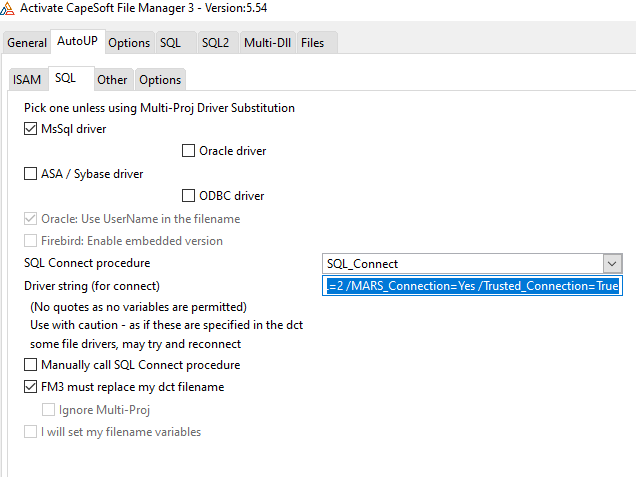Image resolution: width=636 pixels, height=477 pixels.
Task: Uncheck the MsSql driver checkbox
Action: [31, 129]
